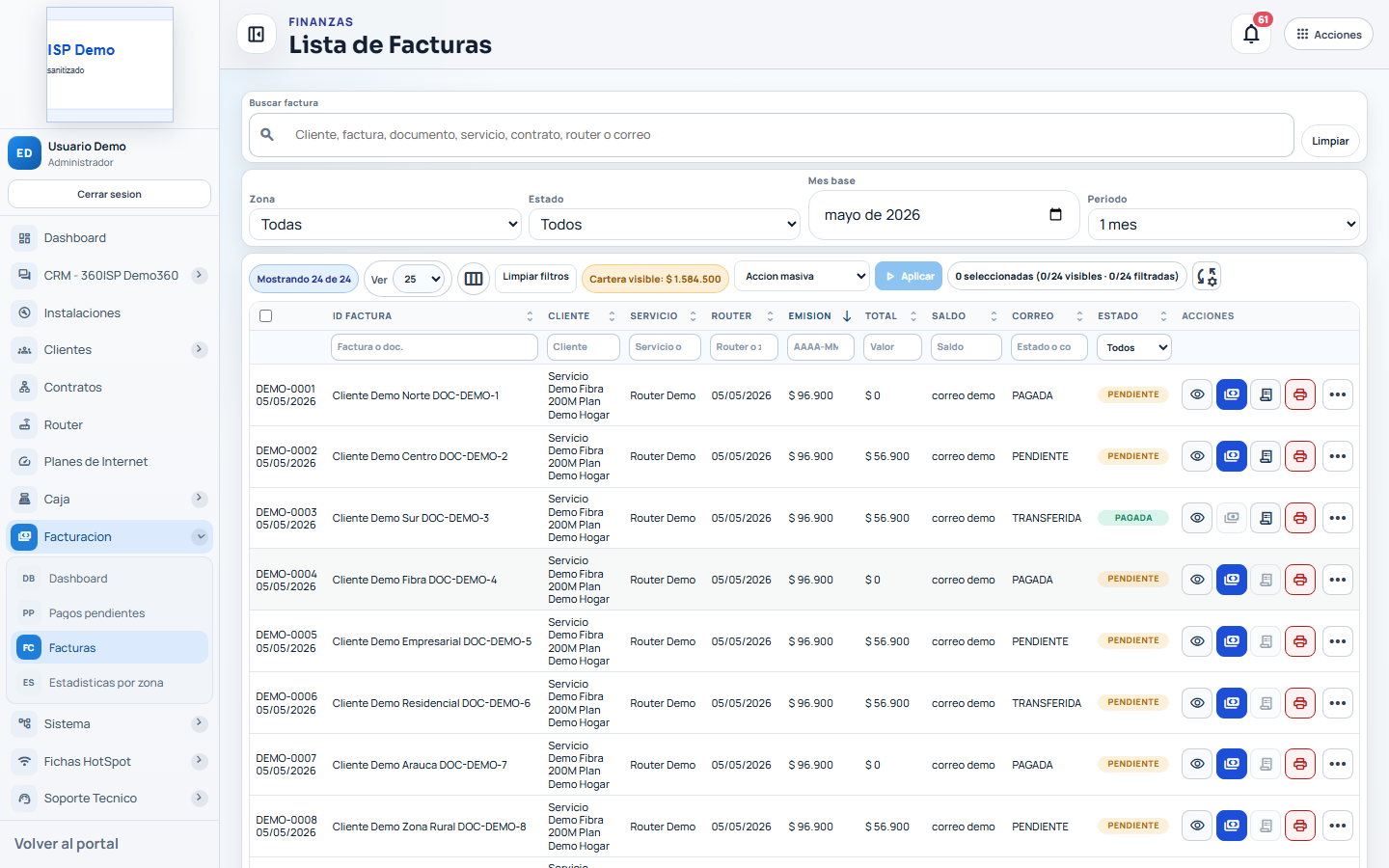The image size is (1389, 868).
Task: View details of invoice DEMO-0006 via eye icon
Action: (1197, 703)
